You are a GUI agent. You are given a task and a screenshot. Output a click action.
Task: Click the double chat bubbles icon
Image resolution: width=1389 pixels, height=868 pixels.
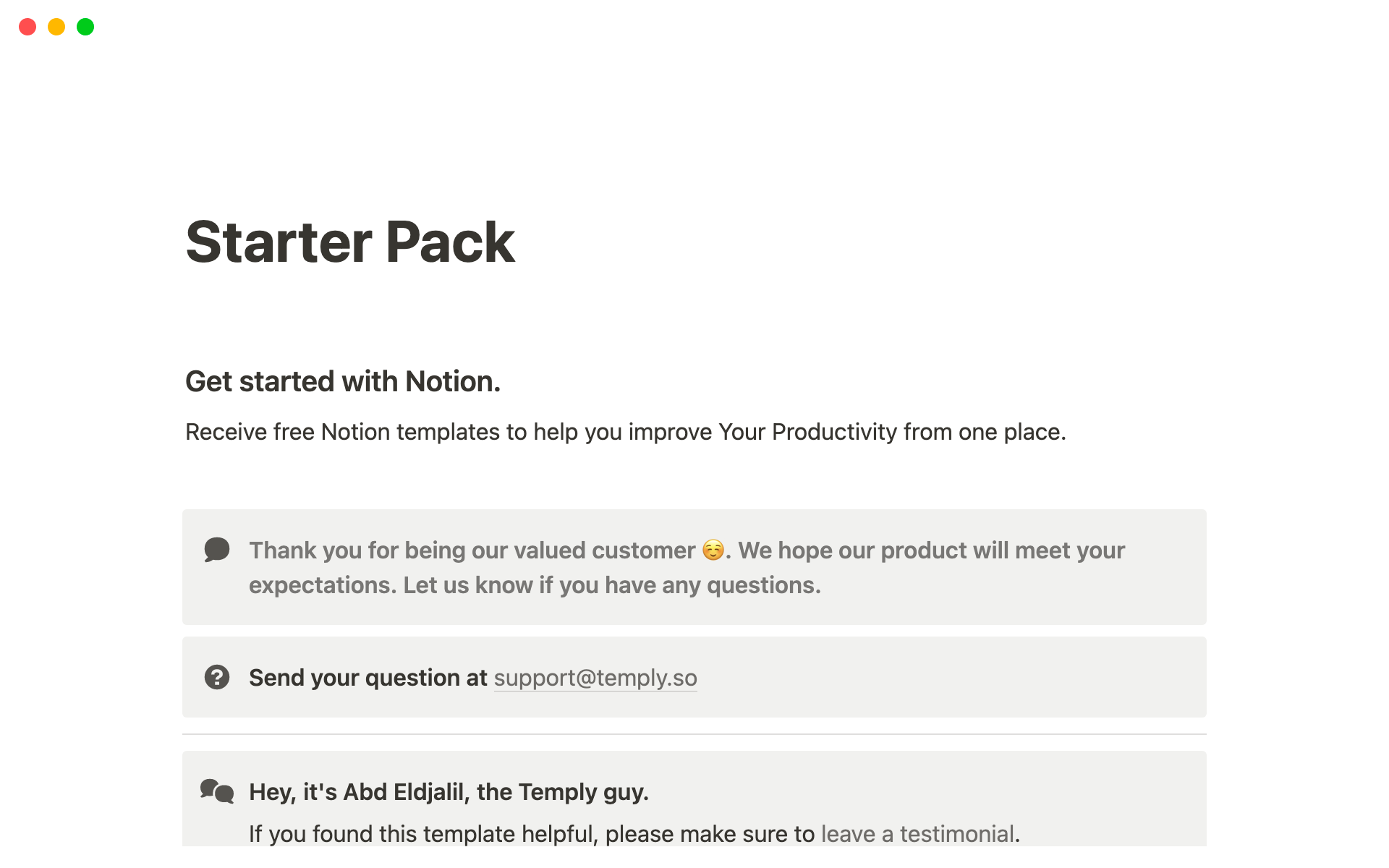tap(217, 791)
